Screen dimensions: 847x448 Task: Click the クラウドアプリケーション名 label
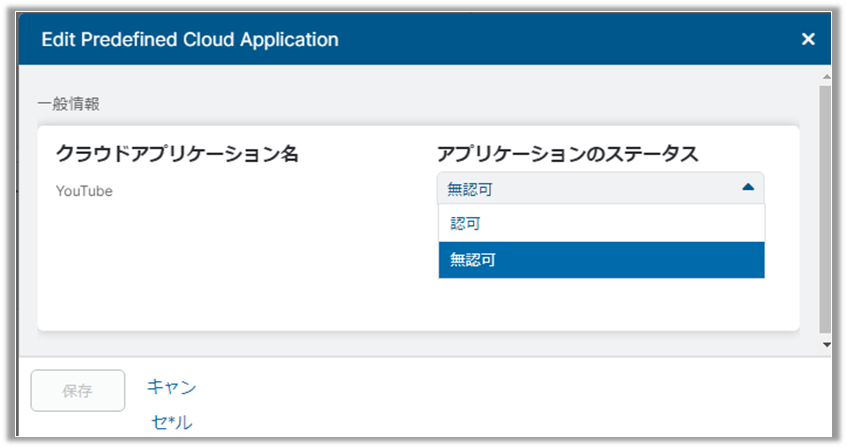(177, 154)
